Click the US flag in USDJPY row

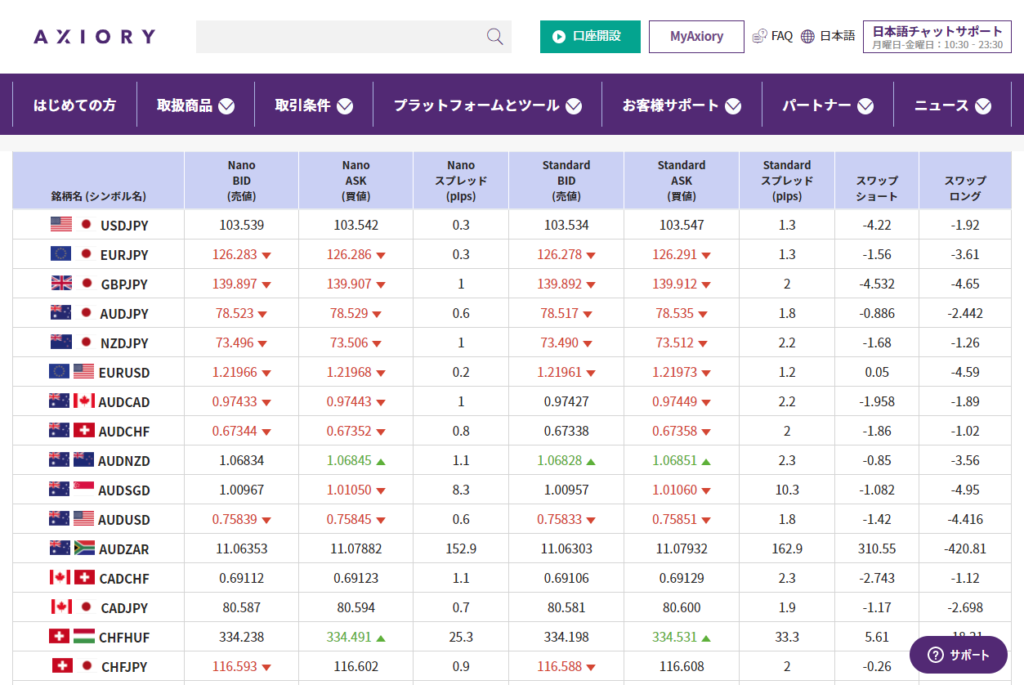61,225
